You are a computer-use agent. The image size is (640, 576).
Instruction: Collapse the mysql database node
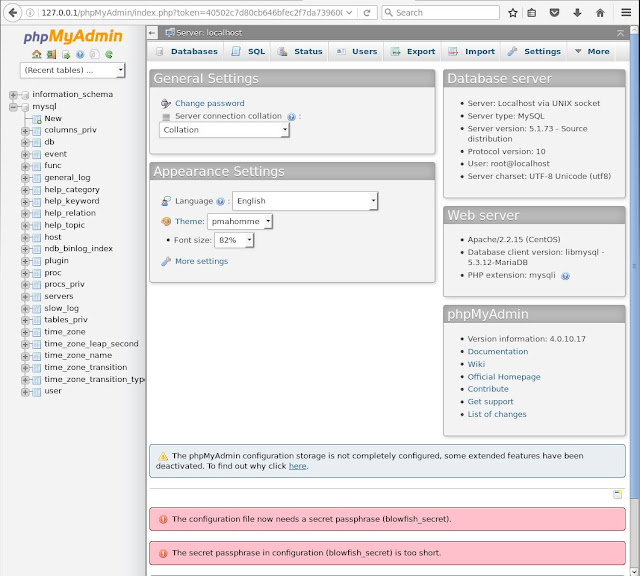(13, 107)
